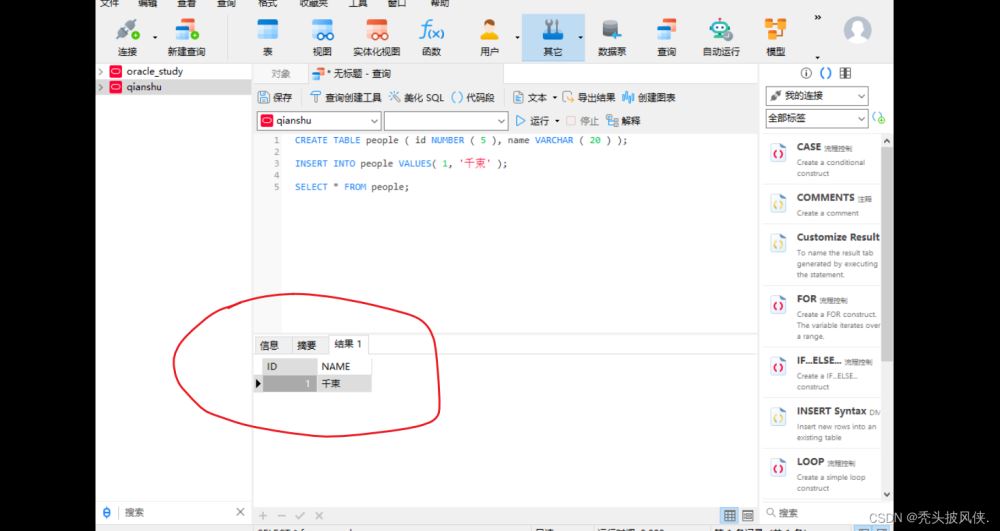Open the qianshu connection dropdown
The height and width of the screenshot is (531, 1000).
[x=318, y=120]
